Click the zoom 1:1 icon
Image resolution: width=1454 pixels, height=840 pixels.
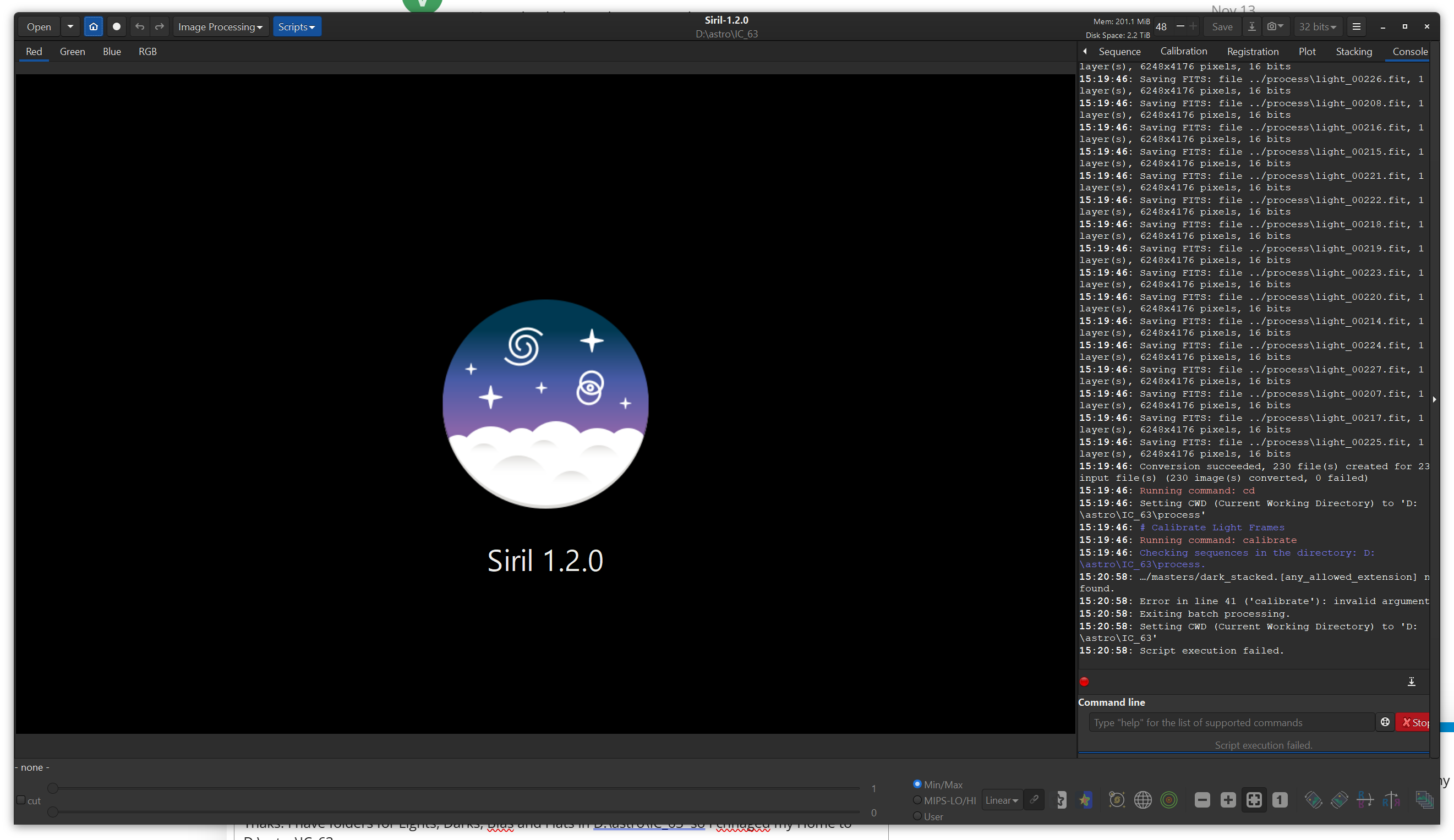coord(1280,800)
